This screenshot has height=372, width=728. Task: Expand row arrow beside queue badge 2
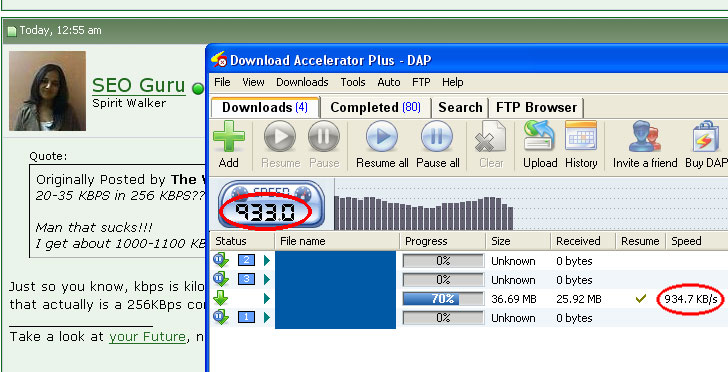pos(267,261)
